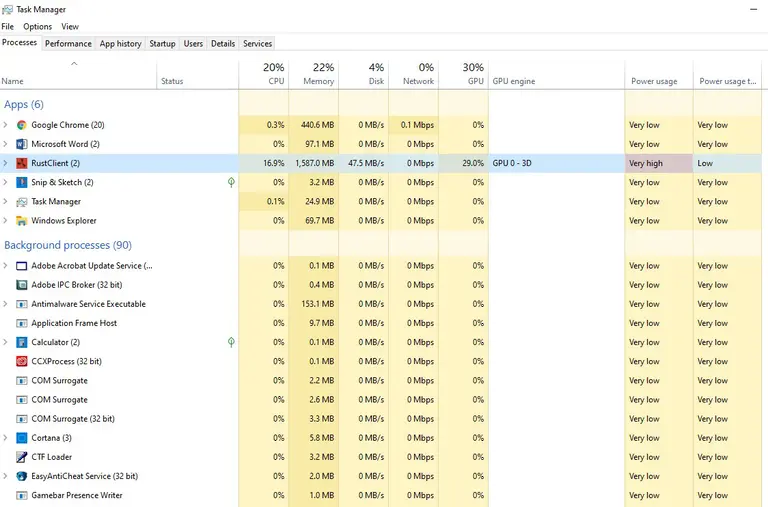Click the Adobe IPC Broker icon
The height and width of the screenshot is (507, 768).
(x=22, y=285)
